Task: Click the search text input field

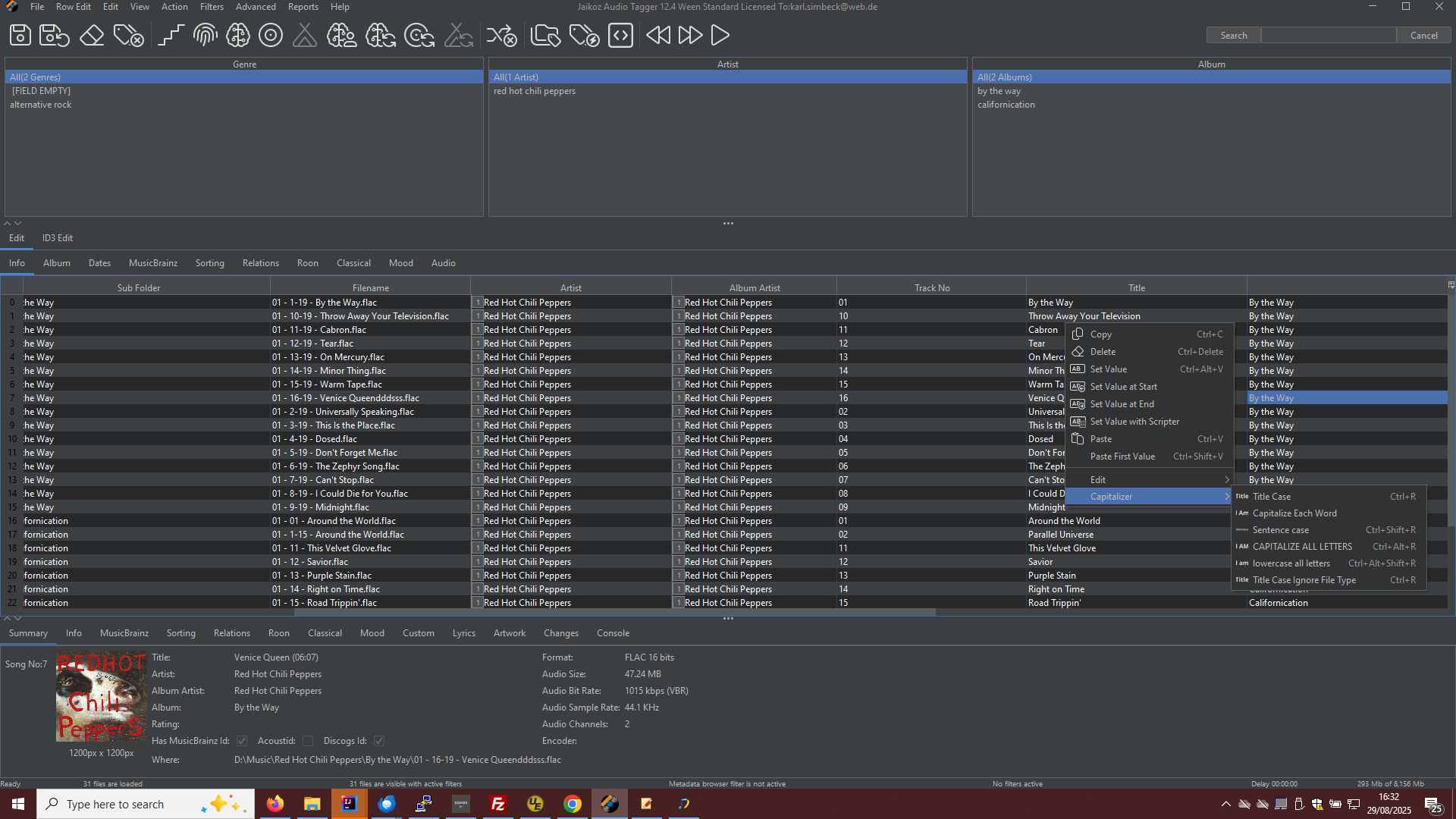Action: 1329,36
